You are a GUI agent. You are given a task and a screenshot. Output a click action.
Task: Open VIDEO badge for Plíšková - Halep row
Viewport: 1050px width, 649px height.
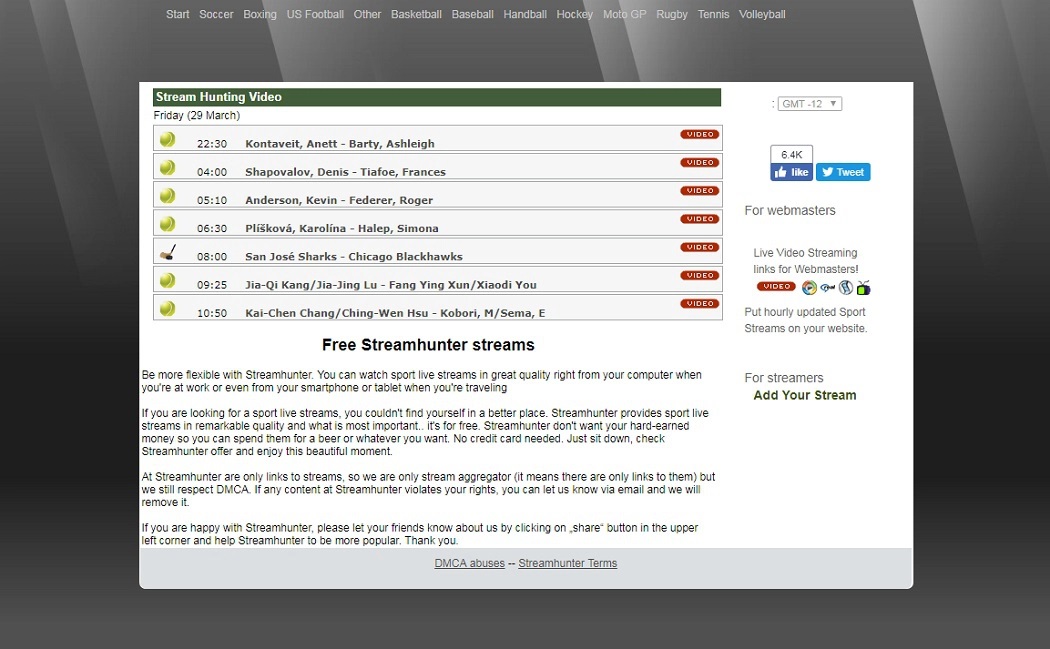pyautogui.click(x=700, y=219)
